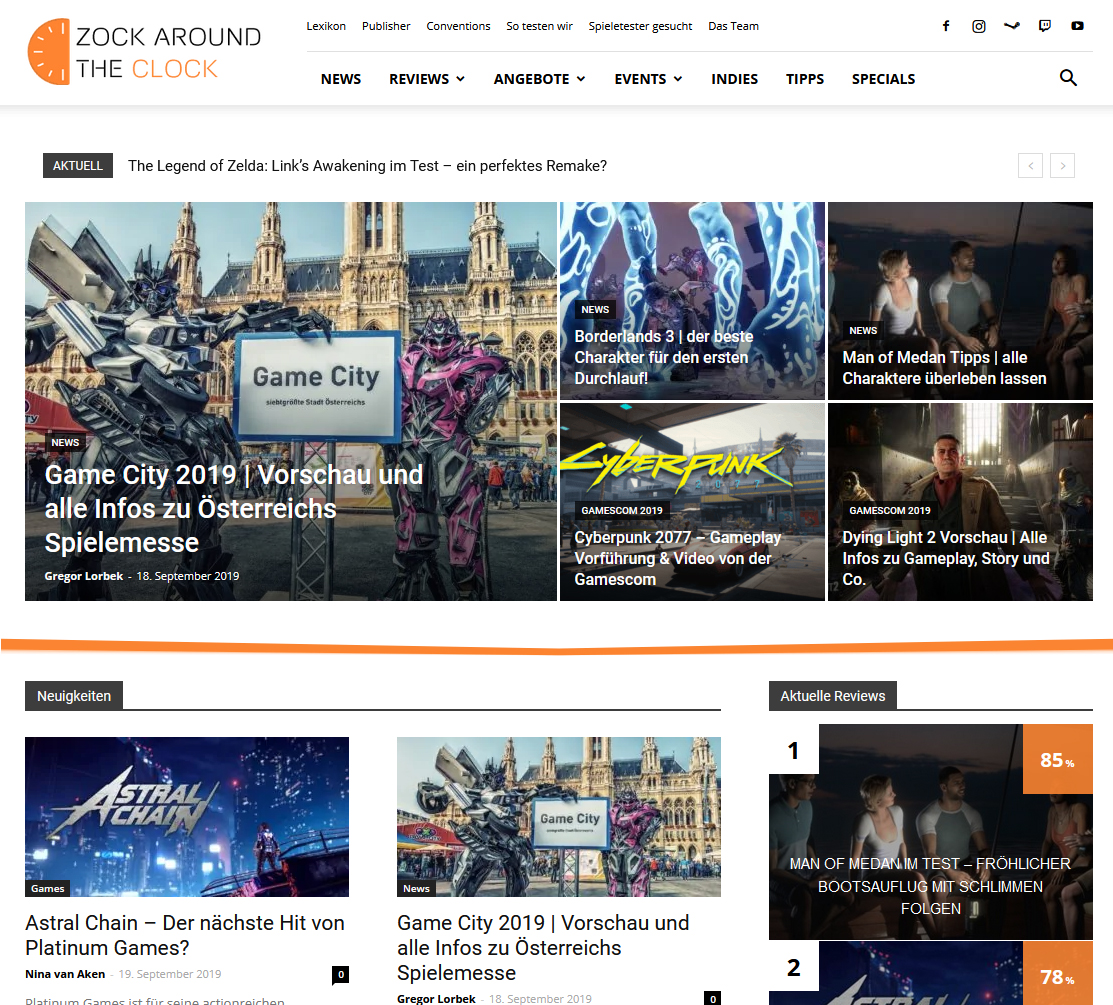The height and width of the screenshot is (1005, 1113).
Task: Click NEWS badge on Man of Medan Tipps tile
Action: [863, 330]
